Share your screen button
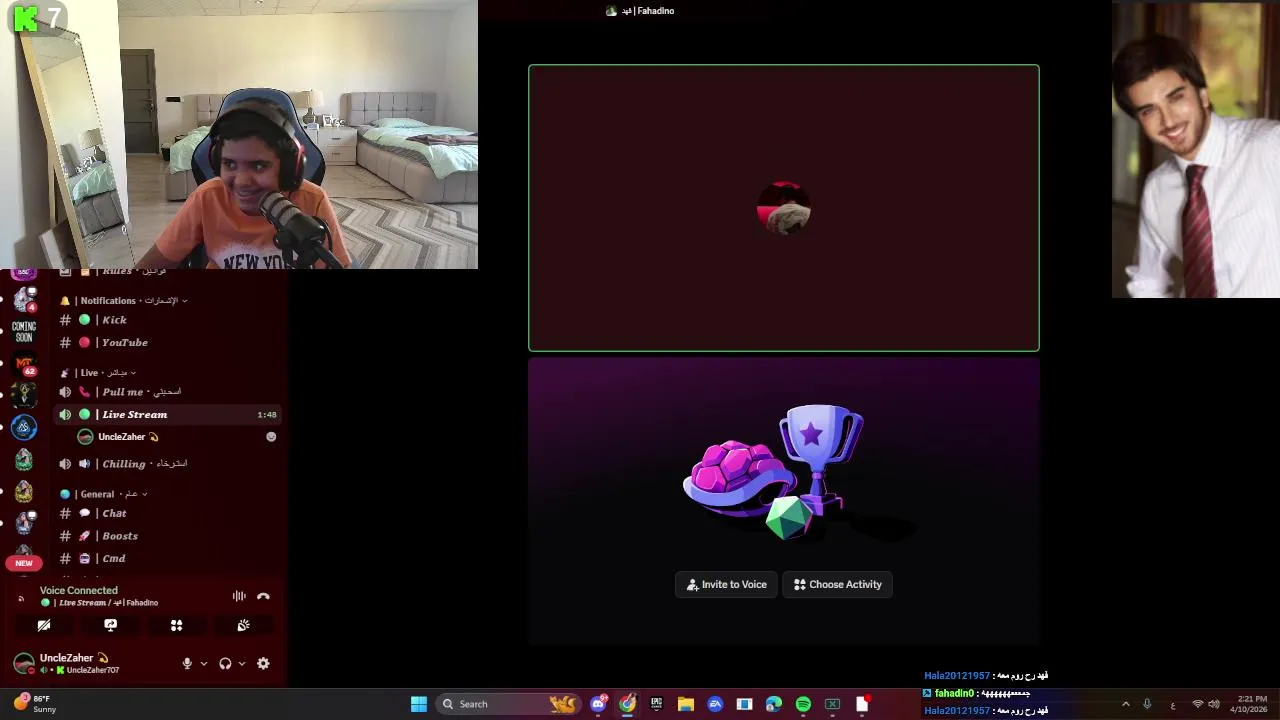 pos(110,625)
